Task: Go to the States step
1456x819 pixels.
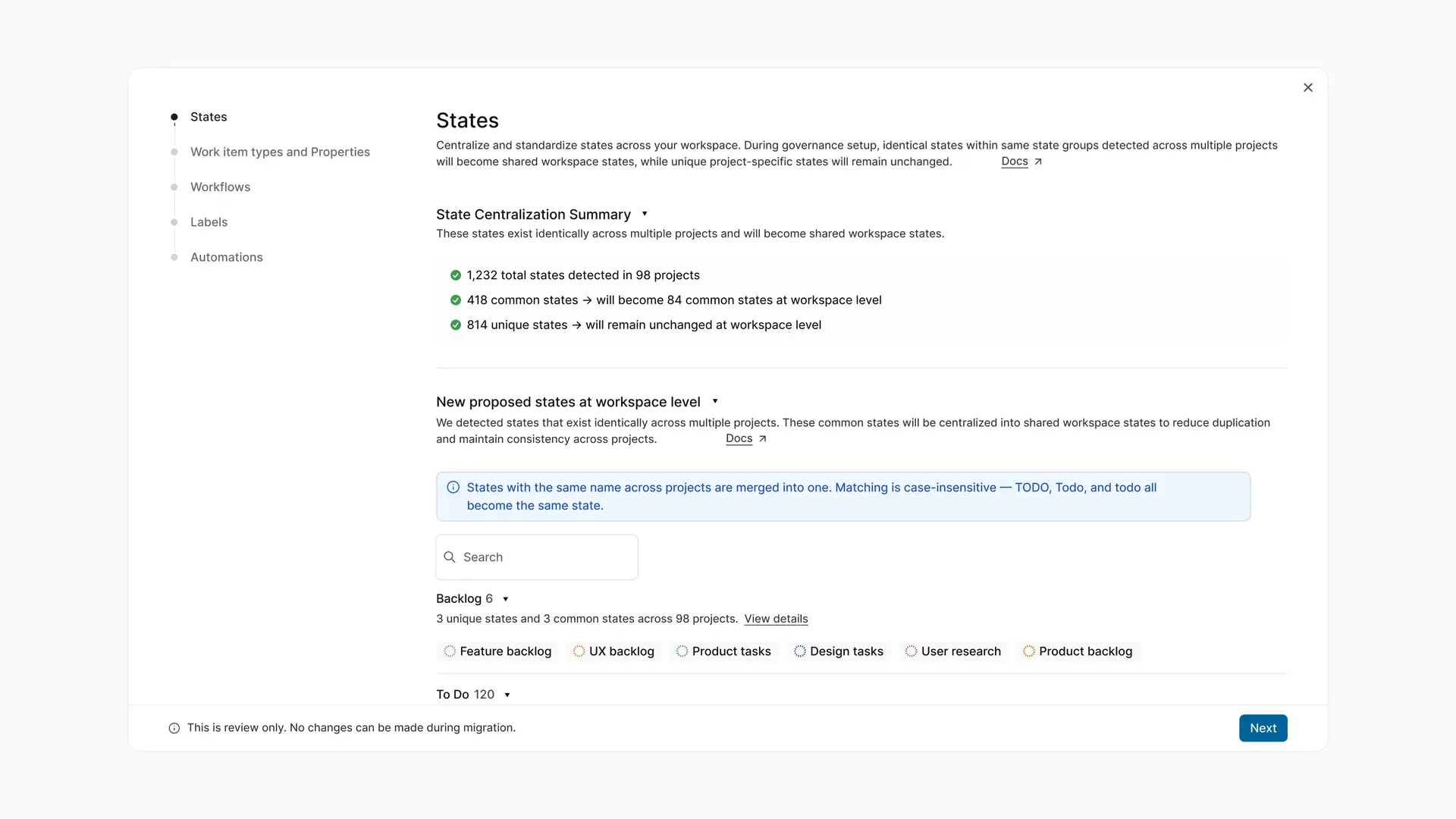Action: (209, 117)
